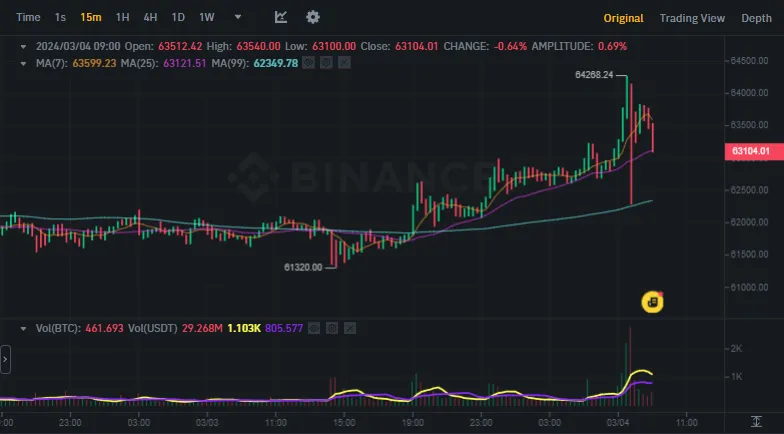The height and width of the screenshot is (434, 784).
Task: Toggle Vol indicator visibility eye
Action: tap(314, 328)
